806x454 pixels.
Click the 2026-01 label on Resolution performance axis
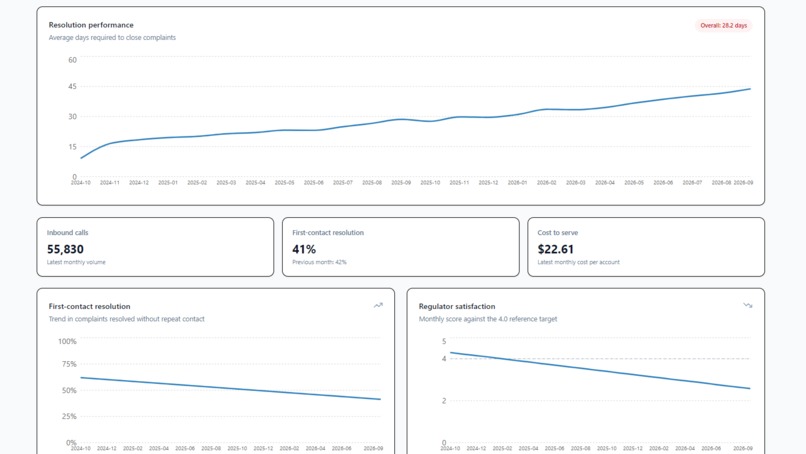pyautogui.click(x=517, y=183)
